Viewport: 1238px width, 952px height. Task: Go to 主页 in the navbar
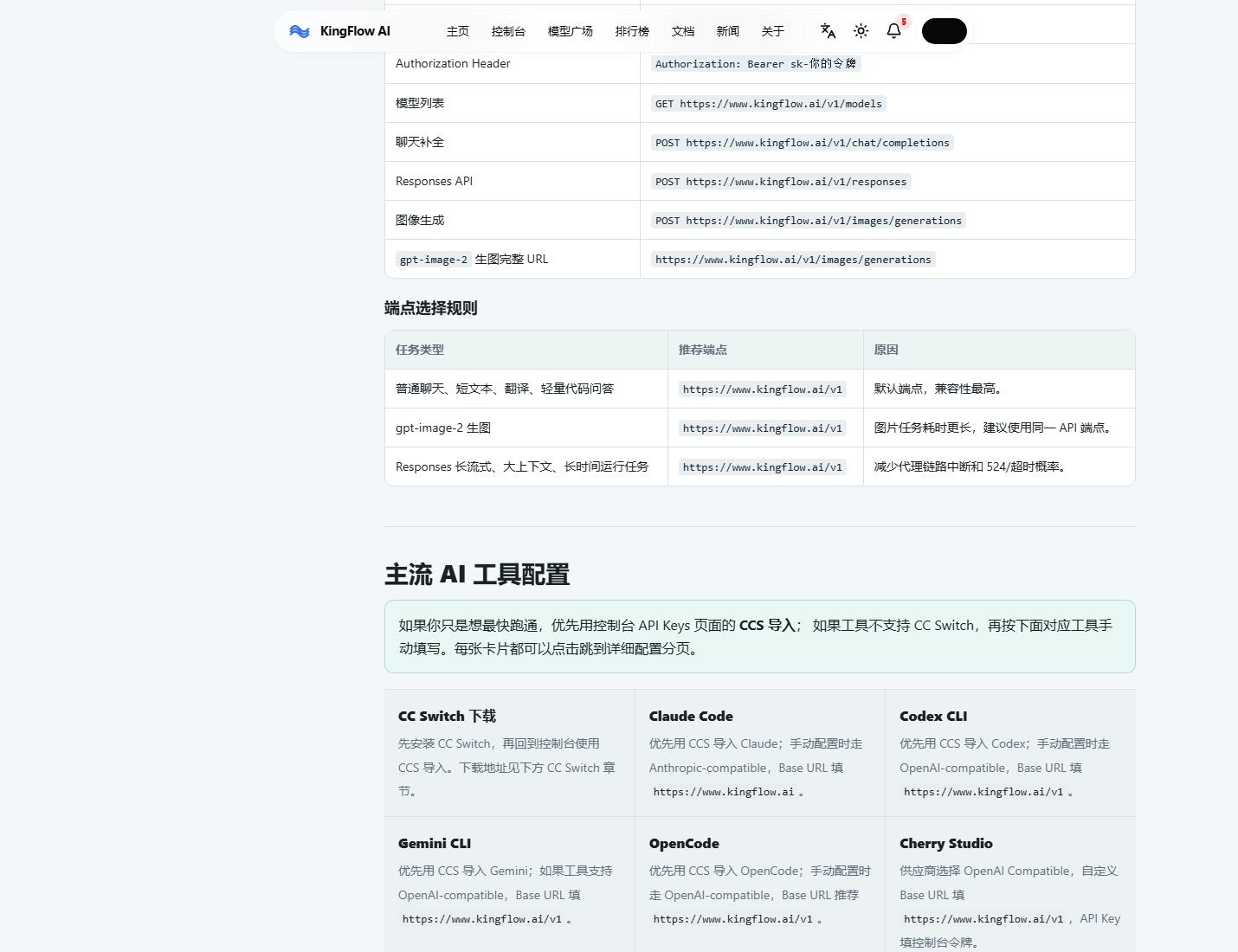click(458, 31)
